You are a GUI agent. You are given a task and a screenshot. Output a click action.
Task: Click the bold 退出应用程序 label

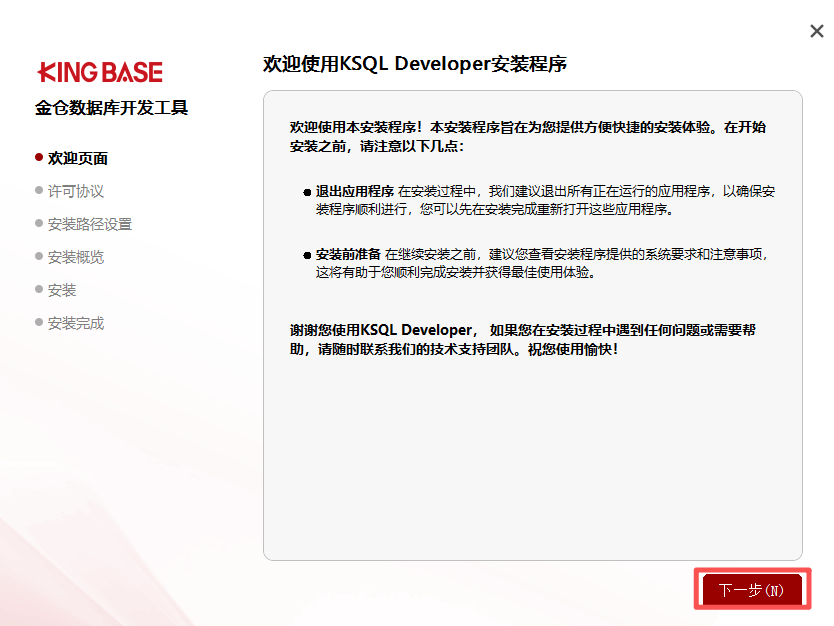[x=354, y=191]
